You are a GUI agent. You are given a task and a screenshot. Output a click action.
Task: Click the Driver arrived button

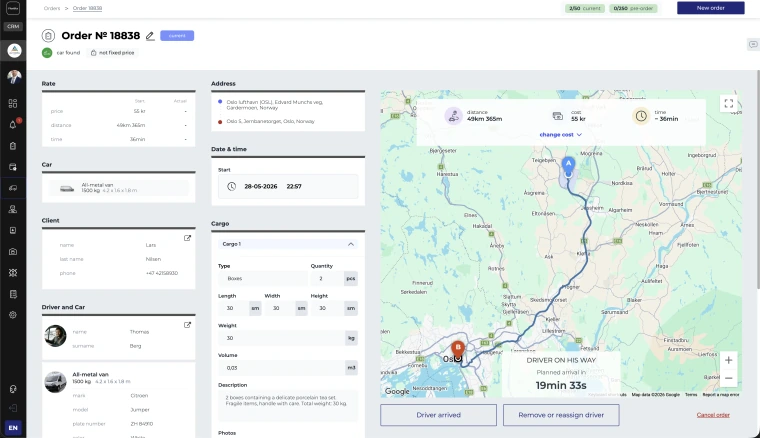pos(438,415)
